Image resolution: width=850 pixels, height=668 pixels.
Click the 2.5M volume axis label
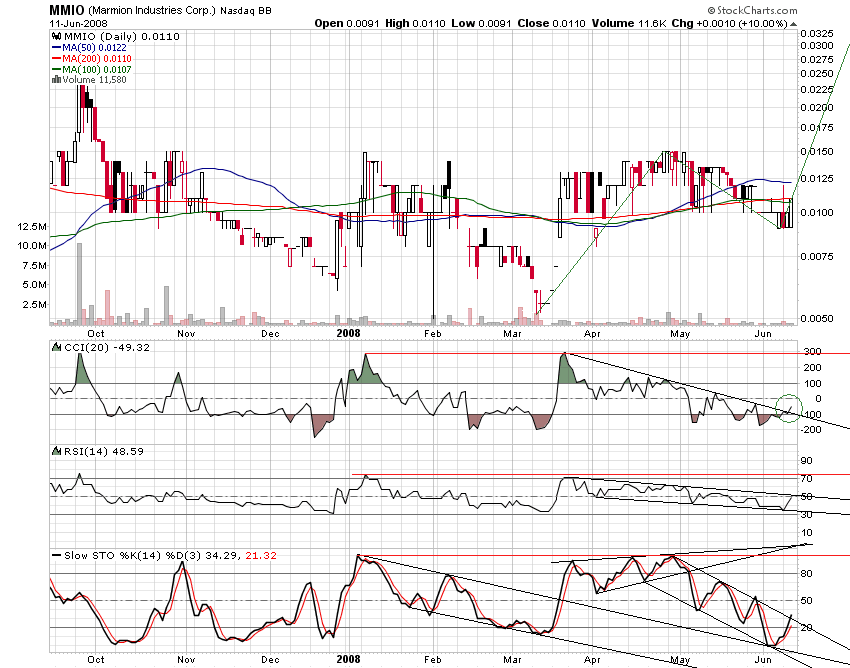pyautogui.click(x=35, y=304)
